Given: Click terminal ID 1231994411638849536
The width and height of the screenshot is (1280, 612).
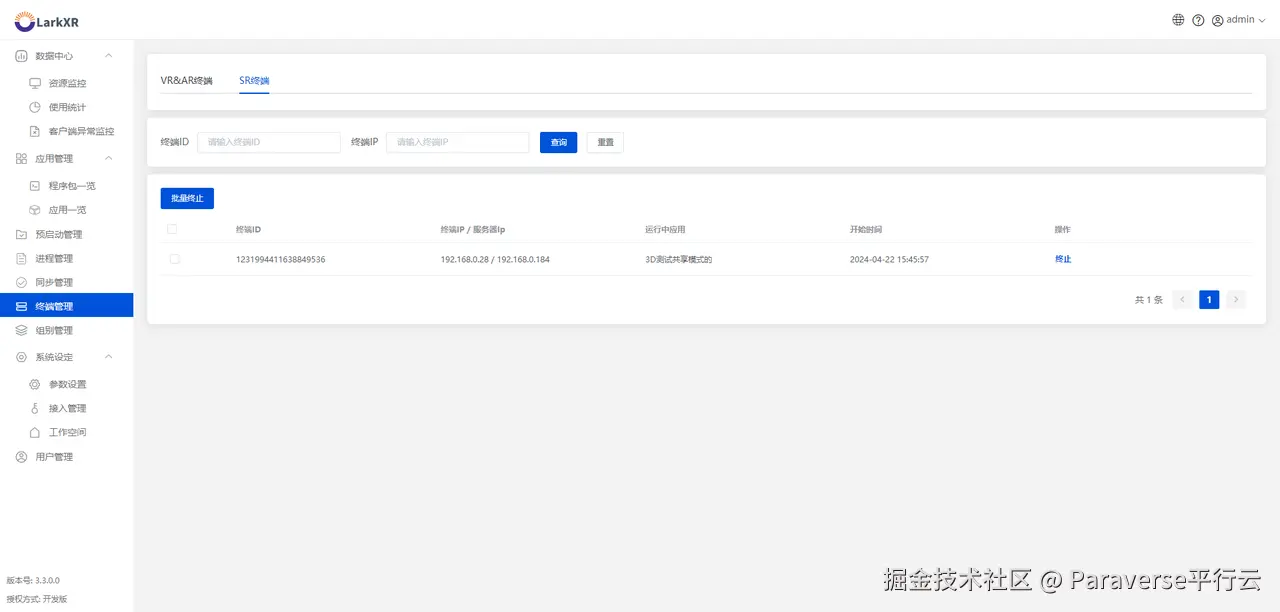Looking at the screenshot, I should pyautogui.click(x=281, y=260).
